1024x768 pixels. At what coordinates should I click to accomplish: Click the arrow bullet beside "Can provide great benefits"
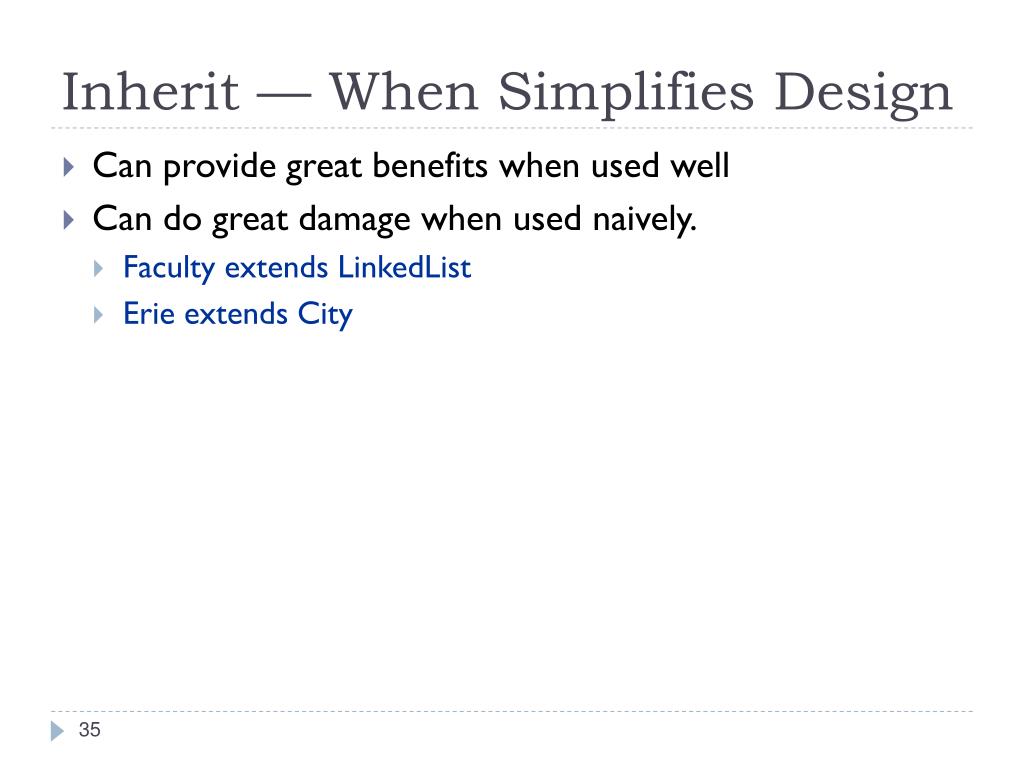click(x=69, y=167)
